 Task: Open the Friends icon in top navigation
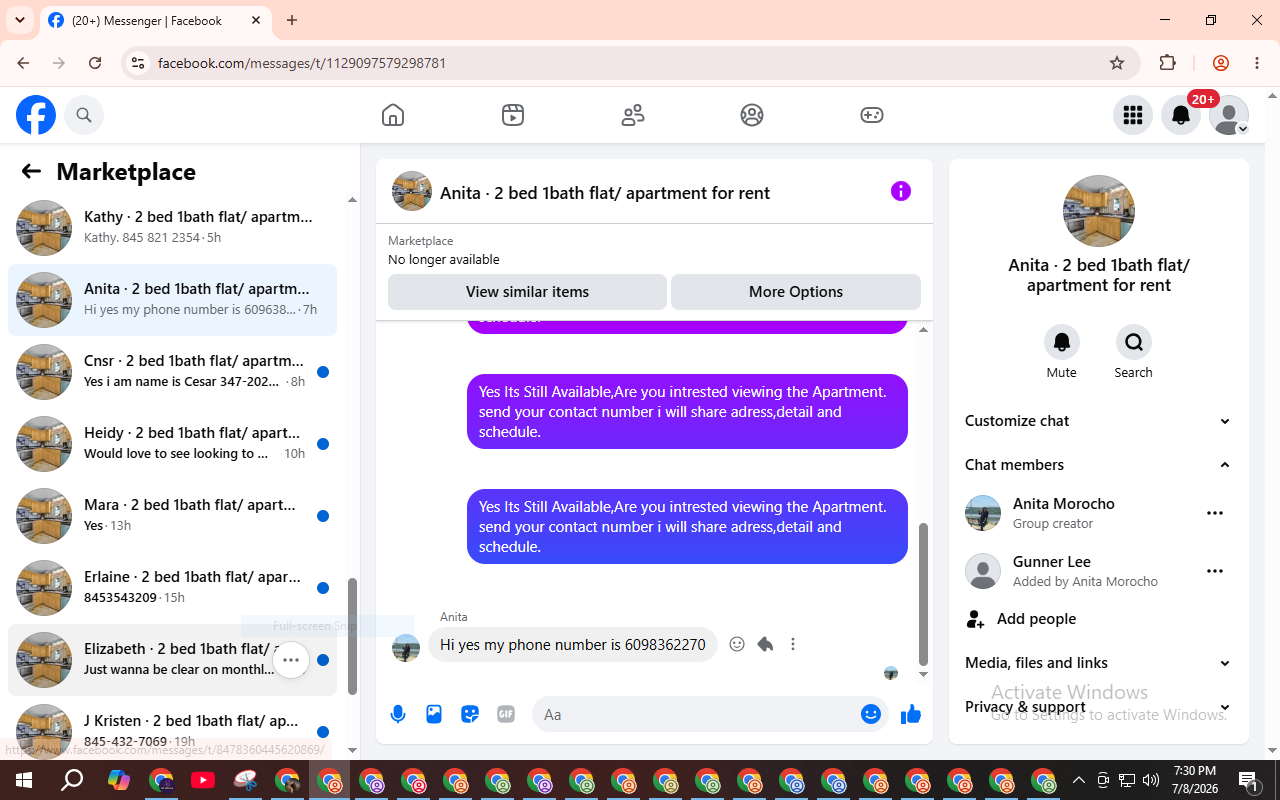point(633,115)
